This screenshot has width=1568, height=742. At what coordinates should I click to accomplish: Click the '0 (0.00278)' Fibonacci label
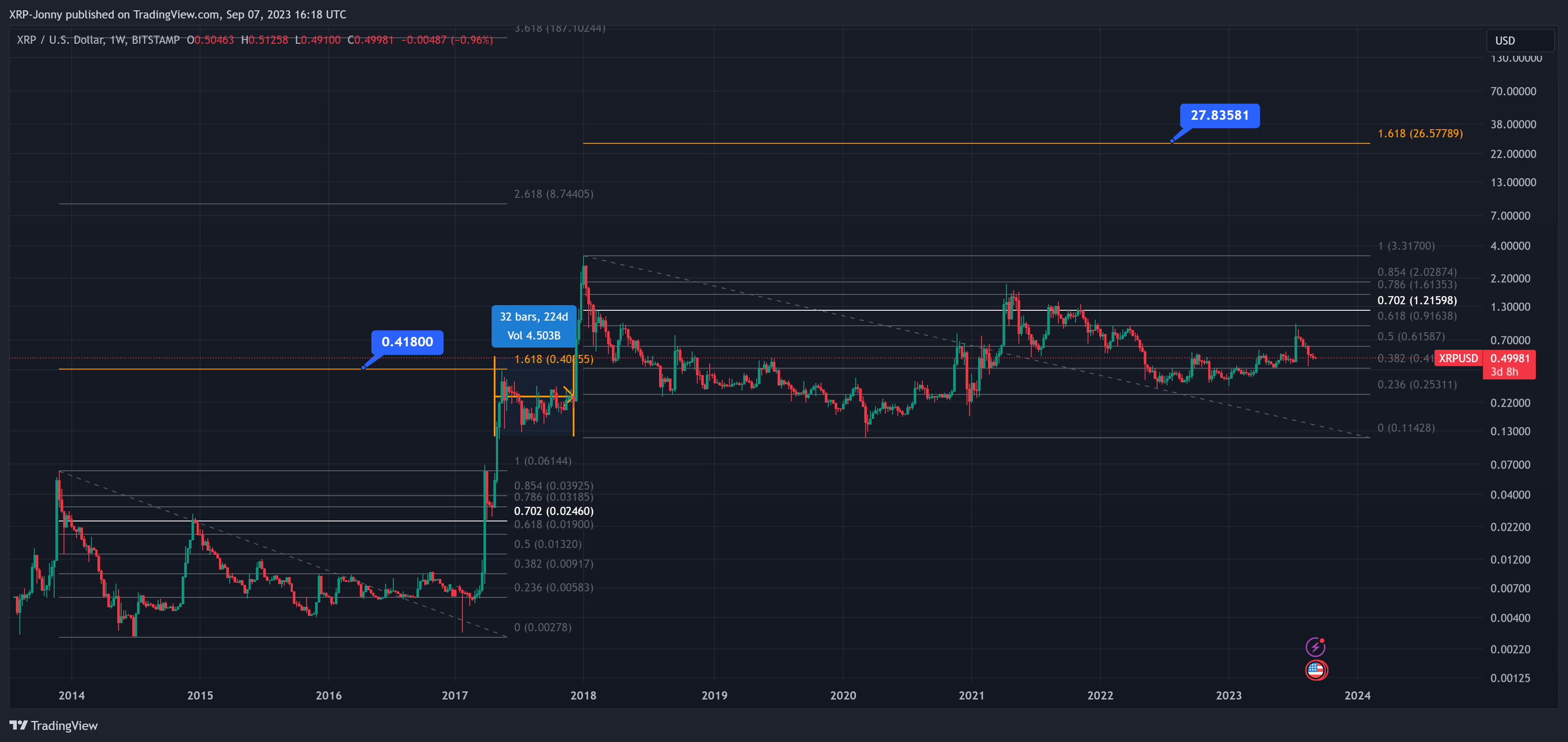point(542,627)
